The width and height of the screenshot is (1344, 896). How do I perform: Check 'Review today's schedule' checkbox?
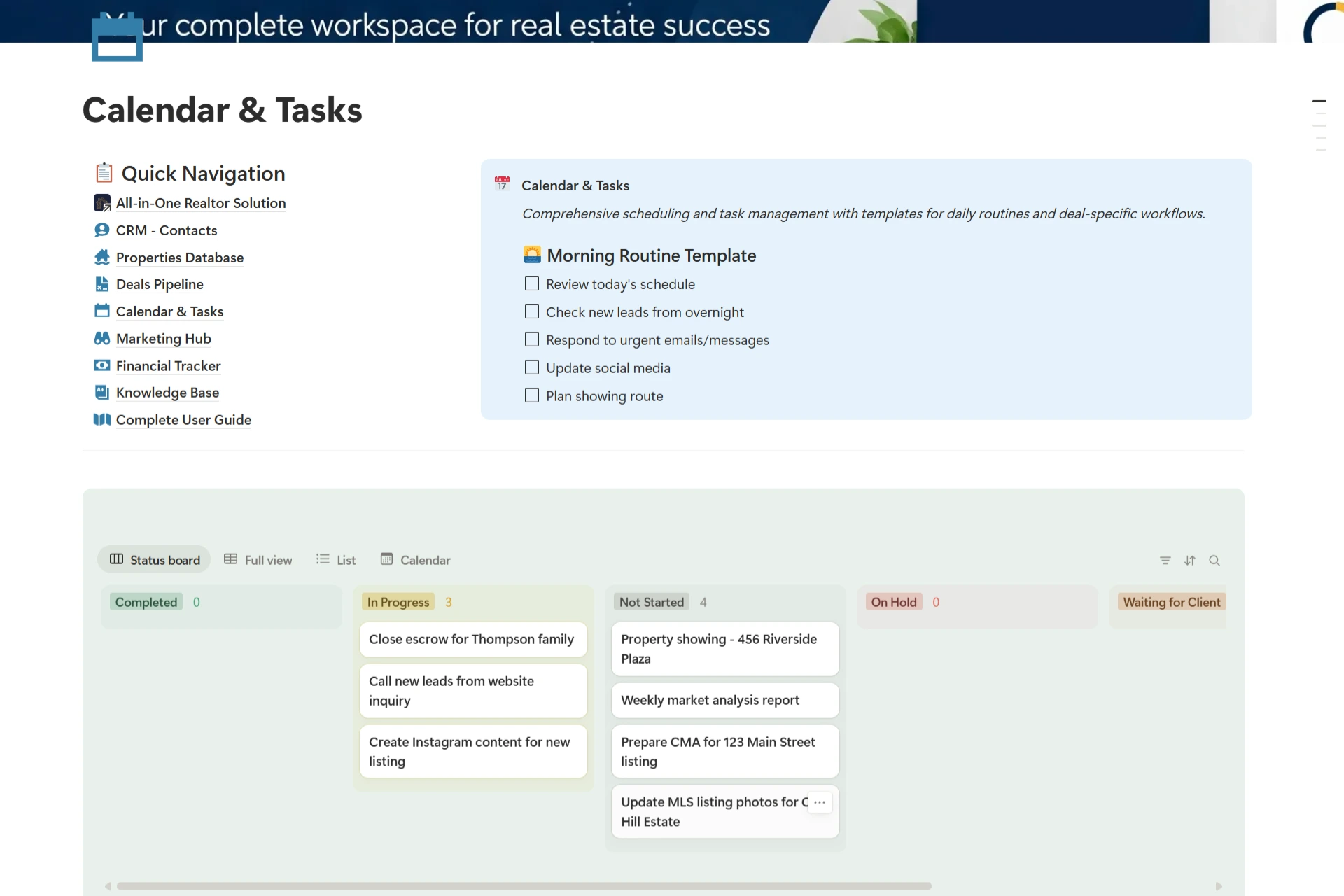(x=532, y=284)
